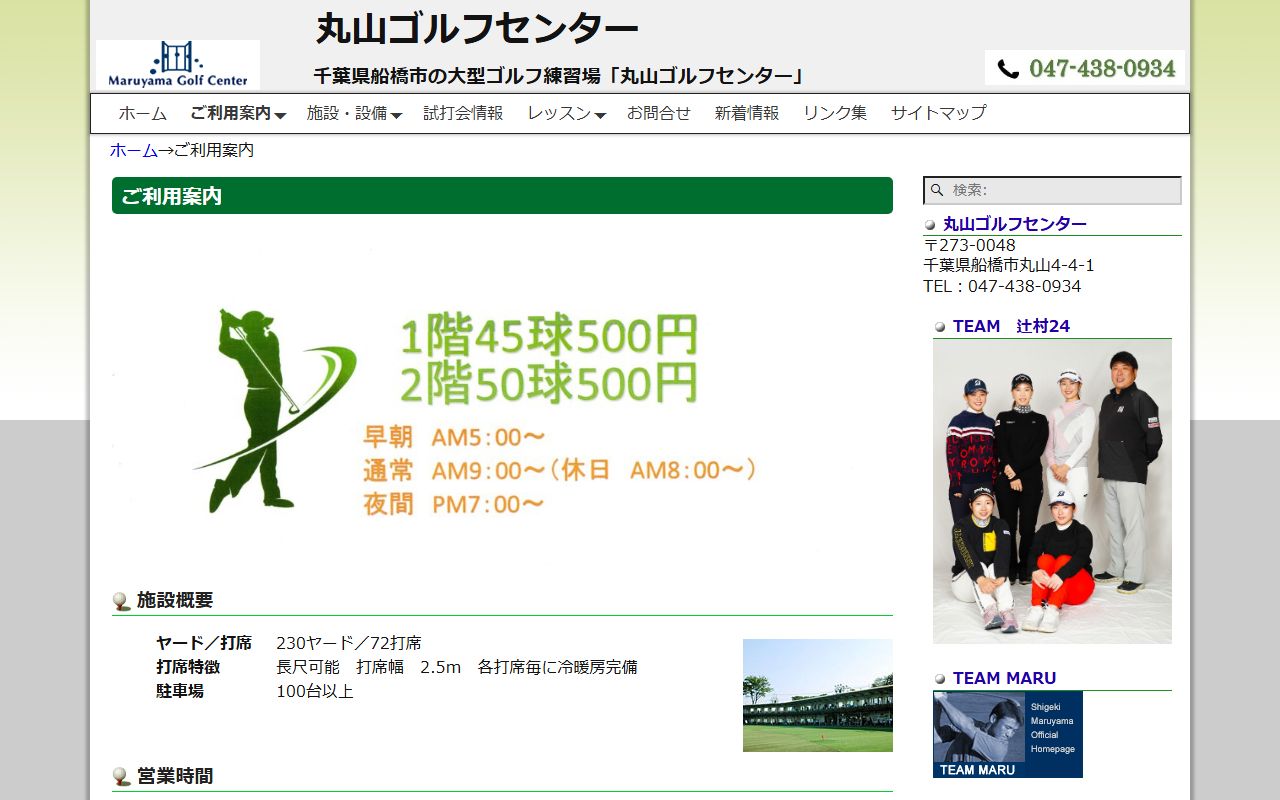Image resolution: width=1280 pixels, height=800 pixels.
Task: Focus the 検索 search field
Action: click(x=1052, y=190)
